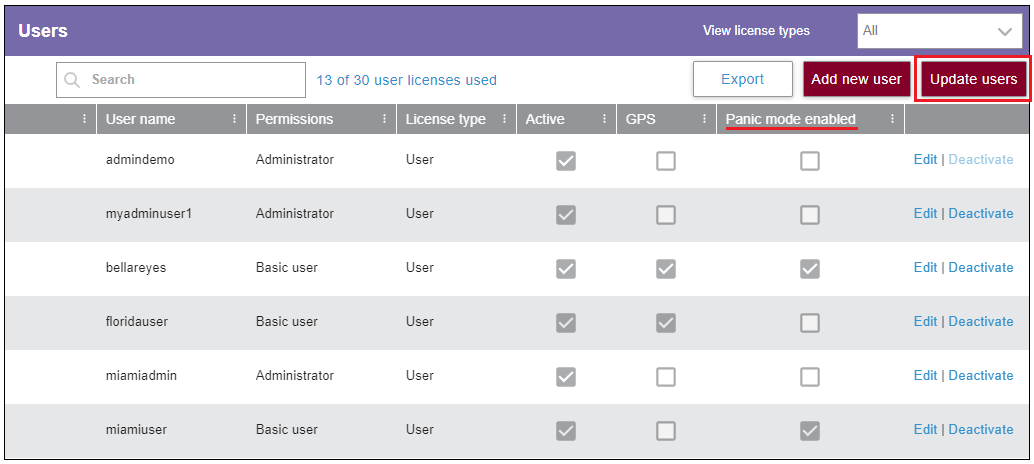Image resolution: width=1034 pixels, height=464 pixels.
Task: Expand the View license types dropdown
Action: (x=939, y=31)
